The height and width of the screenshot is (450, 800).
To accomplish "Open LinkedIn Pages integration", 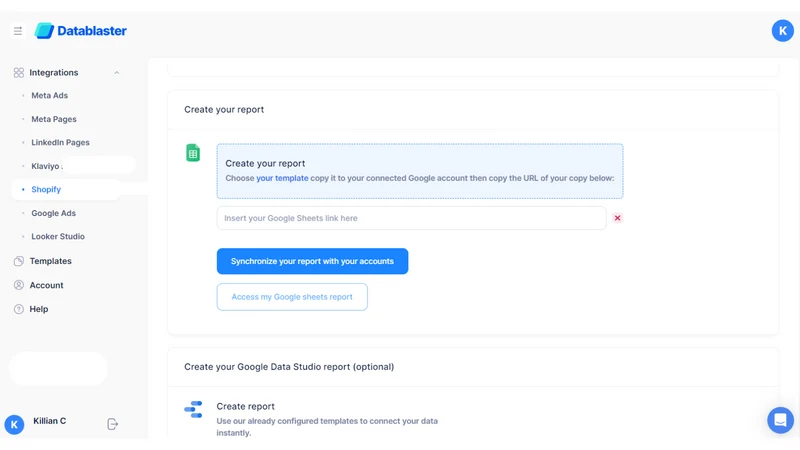I will pos(60,142).
